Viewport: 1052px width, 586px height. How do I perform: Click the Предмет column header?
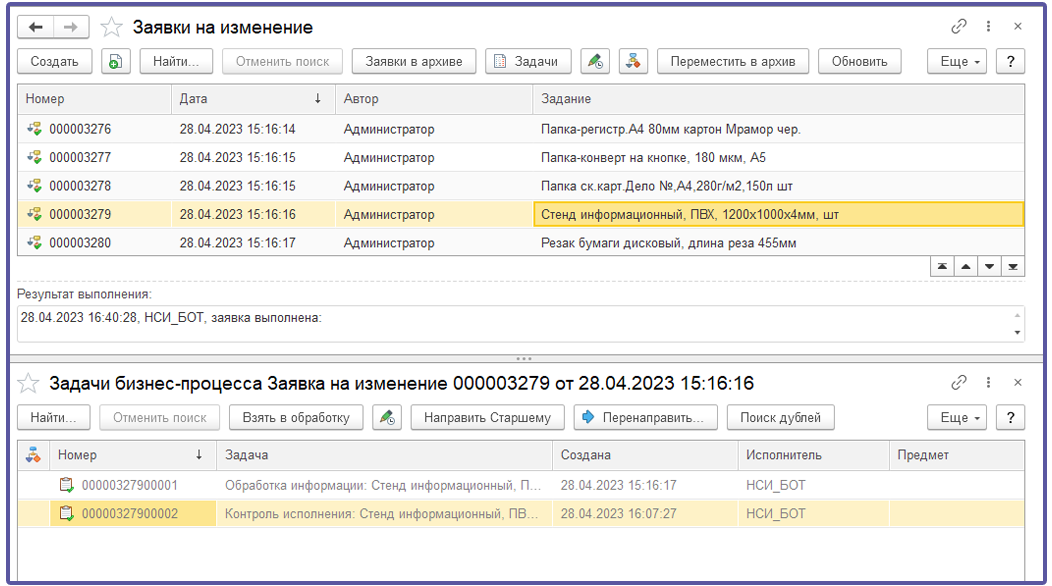(957, 455)
